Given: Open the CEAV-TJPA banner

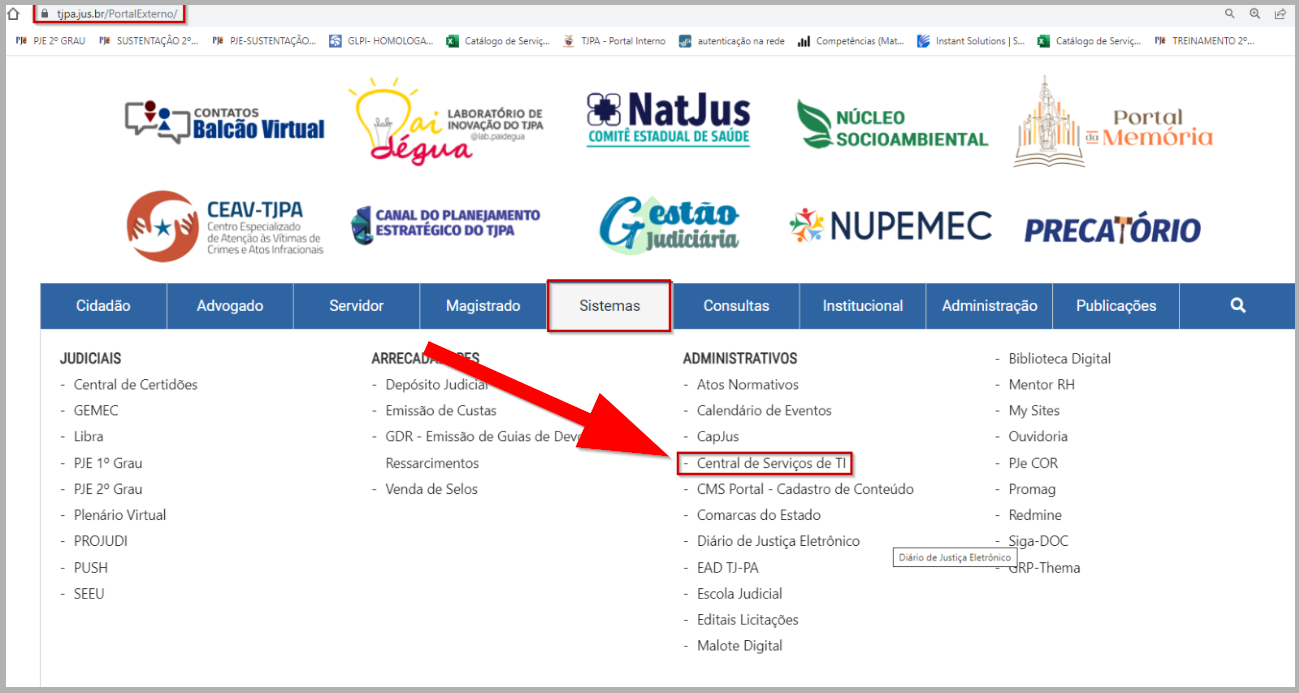Looking at the screenshot, I should (225, 227).
